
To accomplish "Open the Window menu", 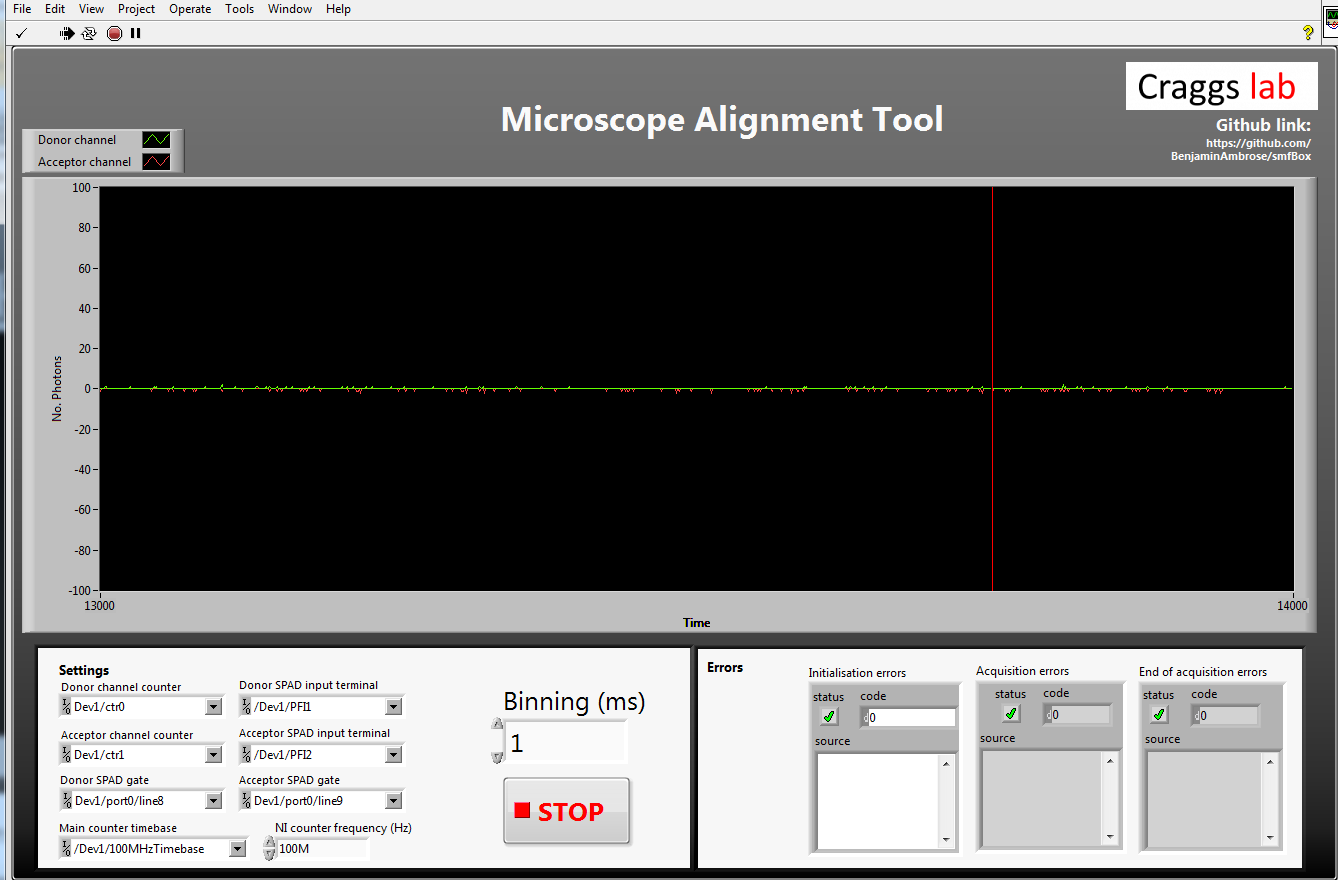I will click(290, 9).
